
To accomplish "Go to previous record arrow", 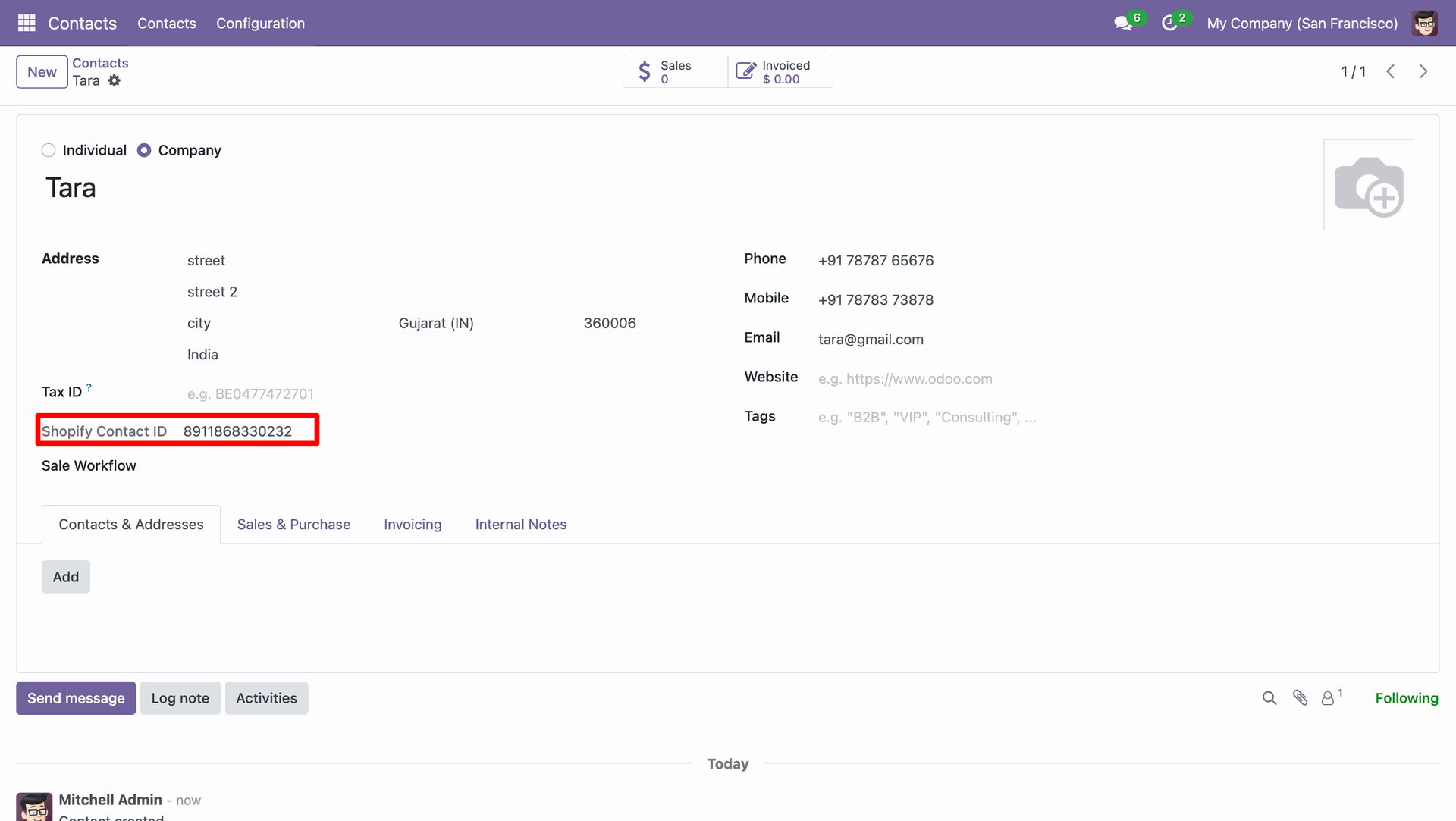I will pyautogui.click(x=1391, y=71).
